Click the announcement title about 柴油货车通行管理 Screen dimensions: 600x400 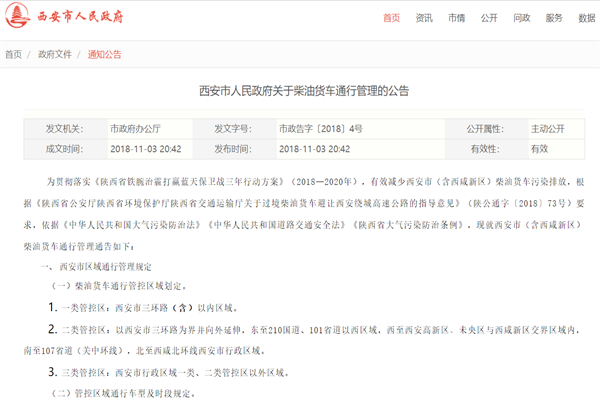tap(299, 91)
